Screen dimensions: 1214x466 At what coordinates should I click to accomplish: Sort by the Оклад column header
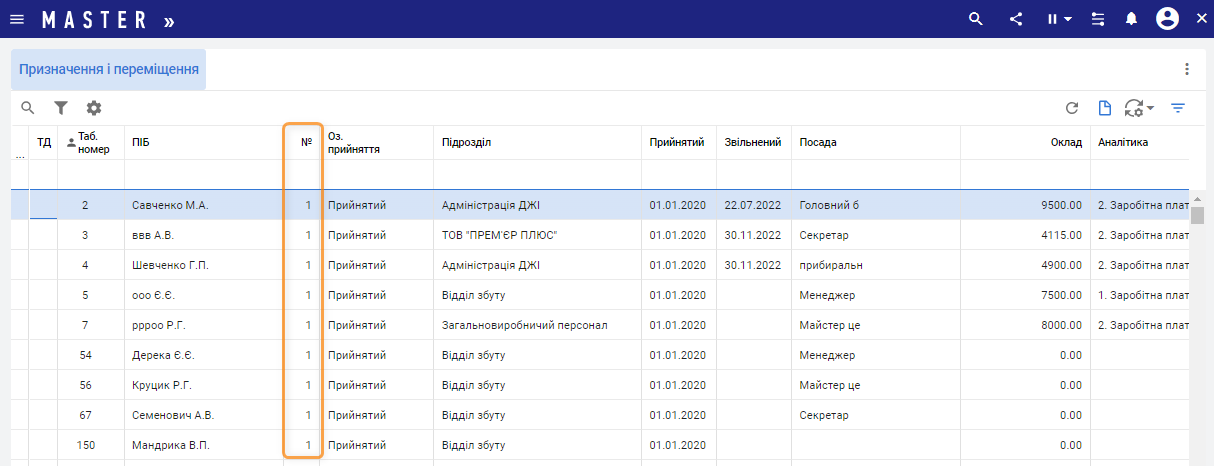(1066, 142)
